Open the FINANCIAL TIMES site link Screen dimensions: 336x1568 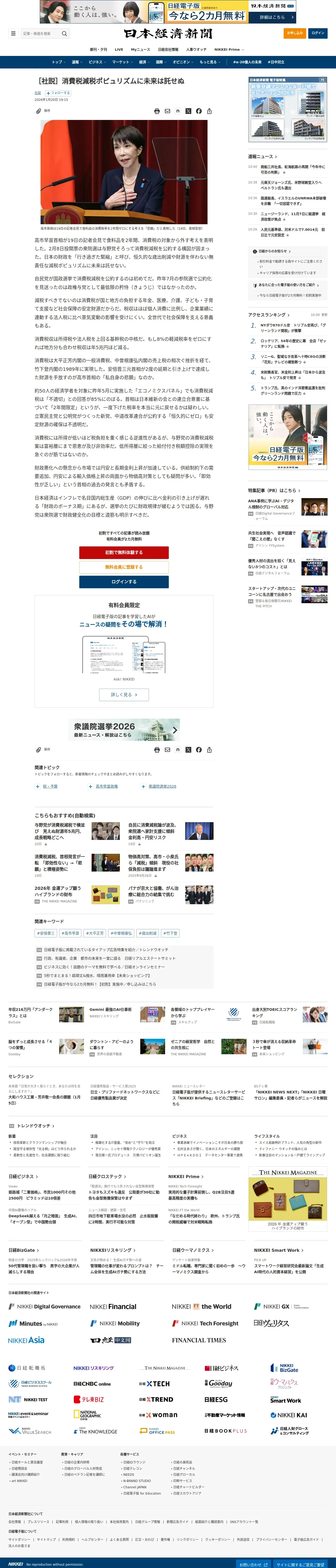click(199, 1340)
